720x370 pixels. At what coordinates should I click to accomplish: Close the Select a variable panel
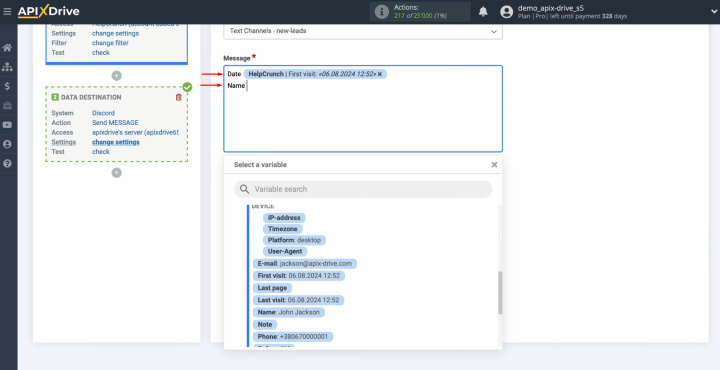494,164
